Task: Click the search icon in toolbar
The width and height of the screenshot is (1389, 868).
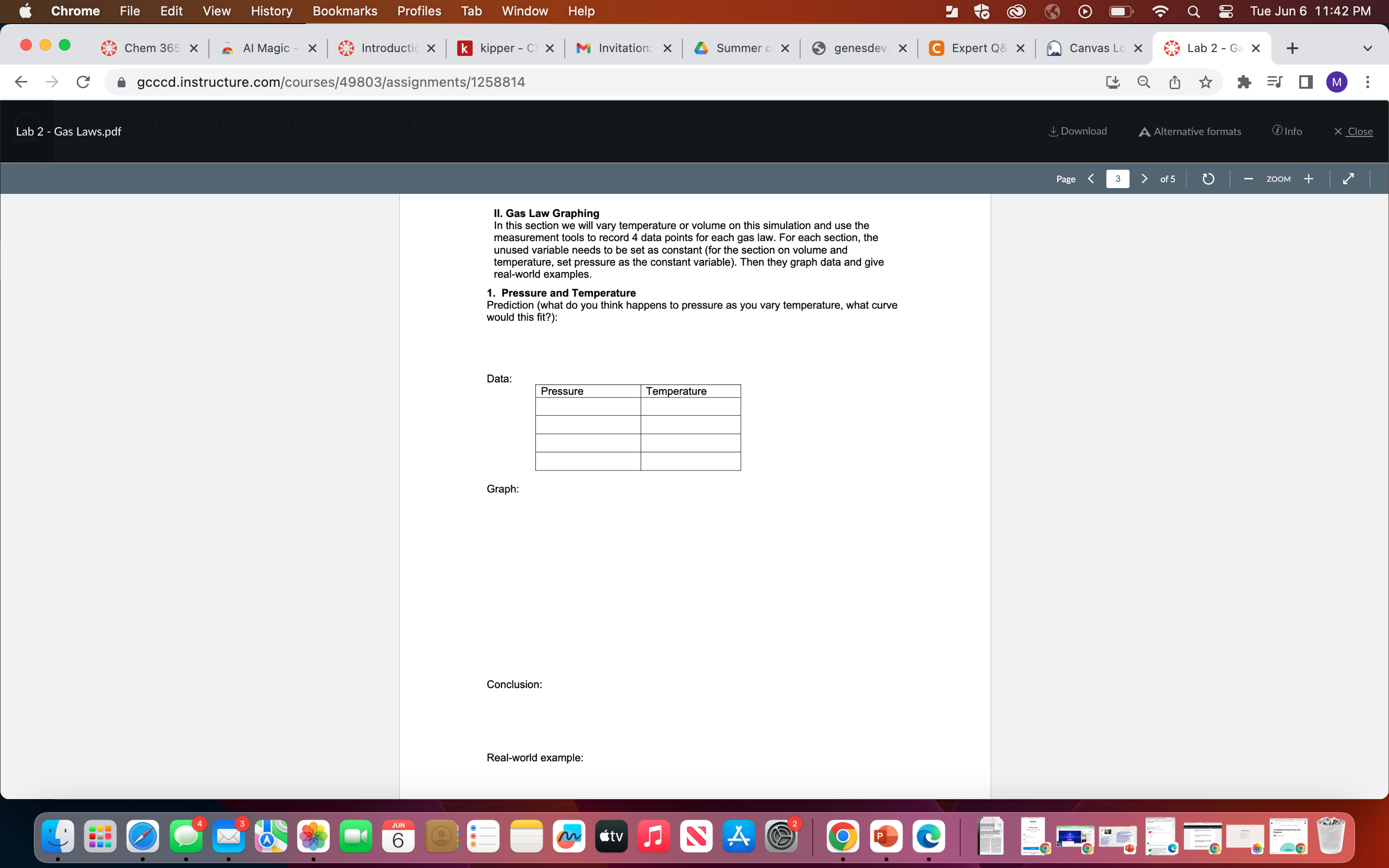Action: [1145, 83]
